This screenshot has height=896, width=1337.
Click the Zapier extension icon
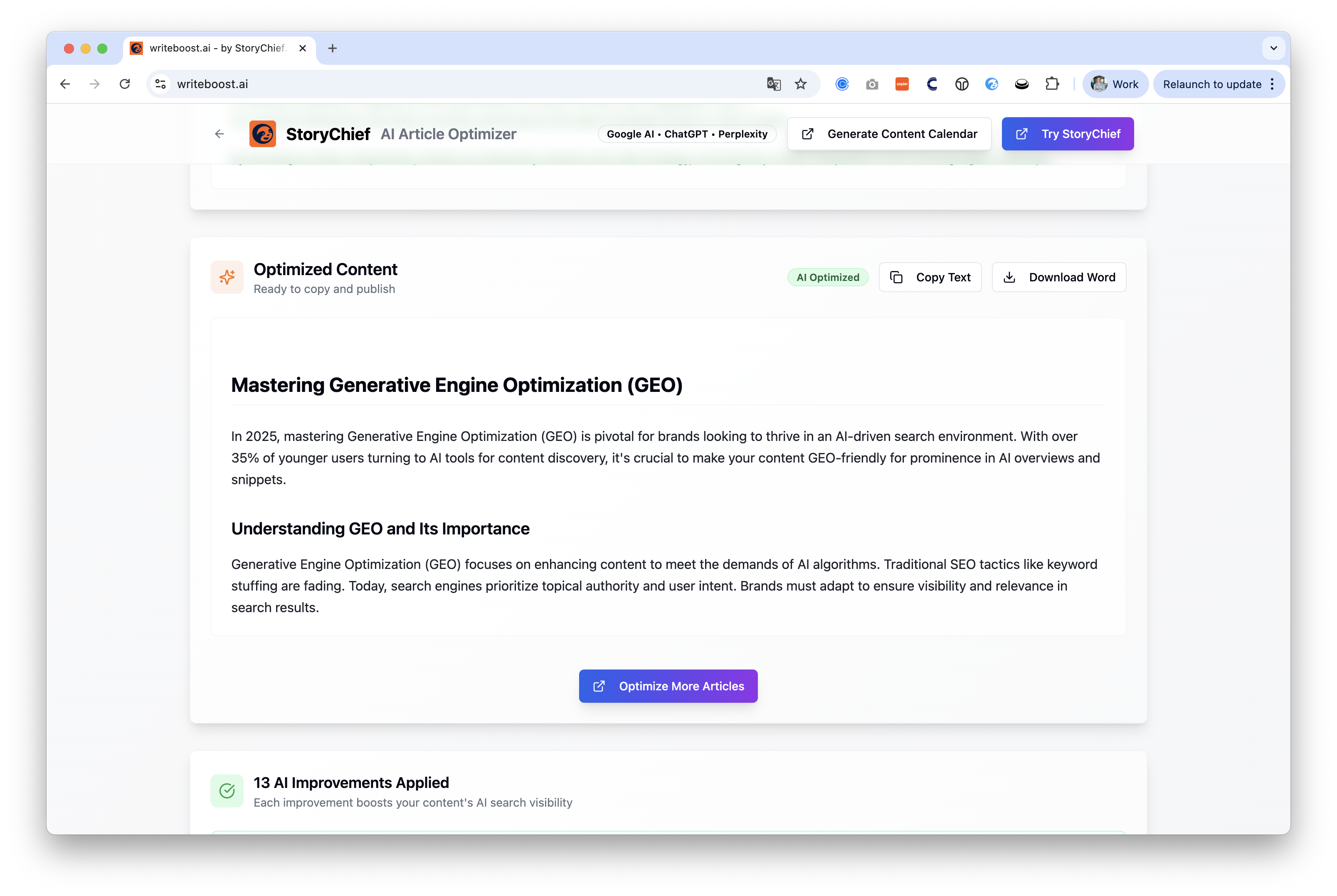coord(902,84)
